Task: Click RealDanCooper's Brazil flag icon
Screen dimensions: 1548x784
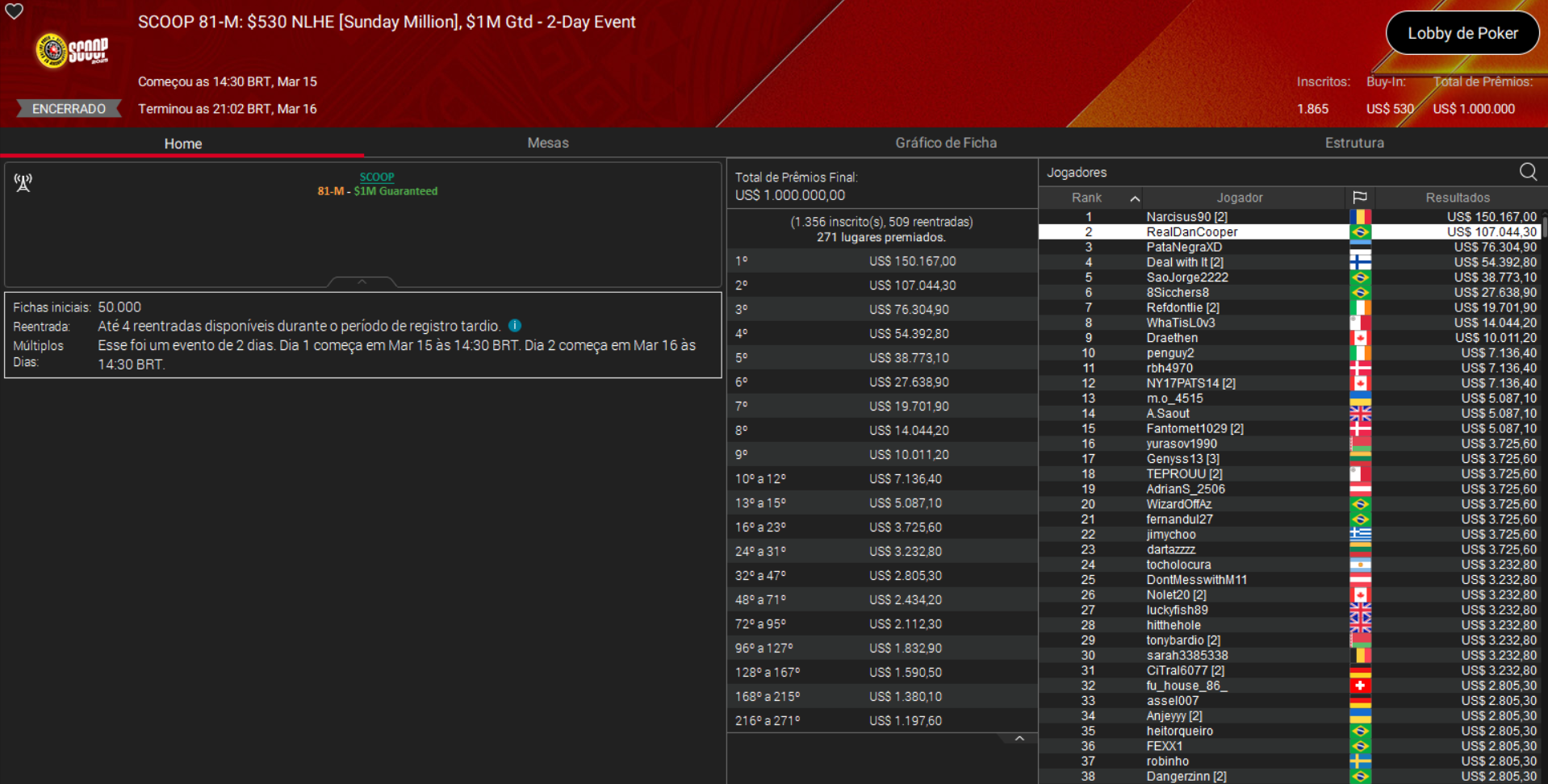Action: 1362,231
